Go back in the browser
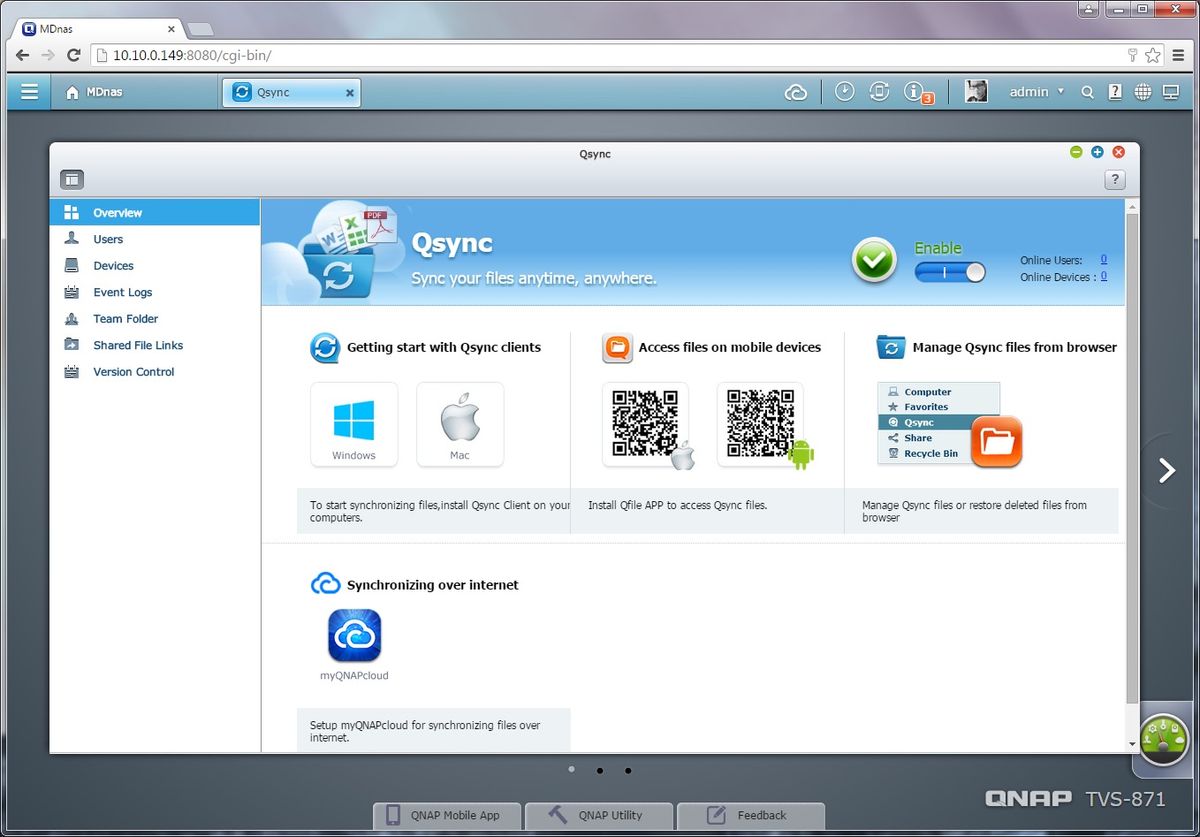 pos(22,55)
